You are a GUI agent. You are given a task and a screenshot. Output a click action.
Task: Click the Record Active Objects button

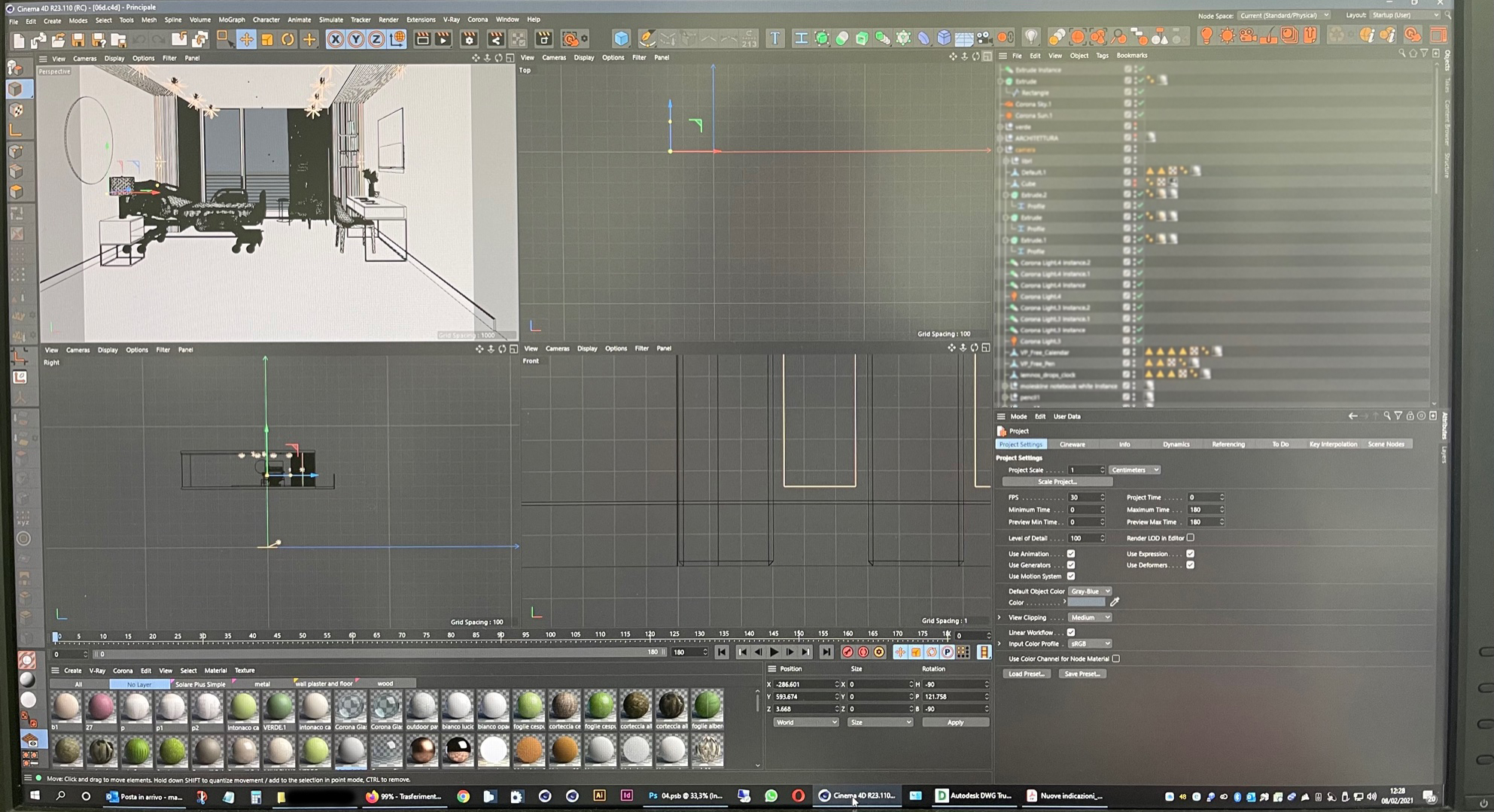(847, 652)
